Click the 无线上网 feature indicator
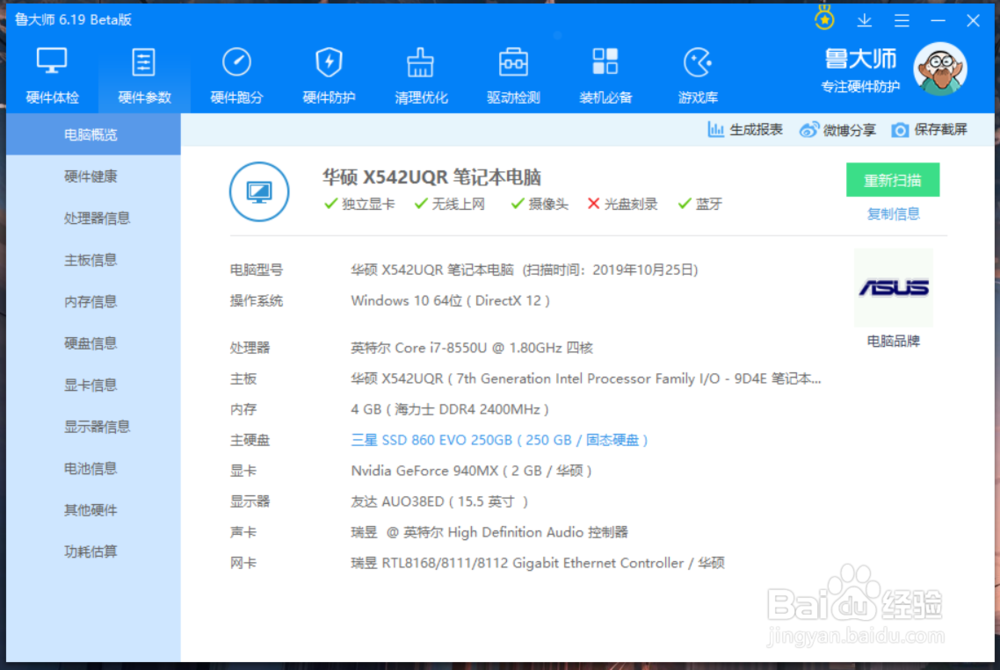The height and width of the screenshot is (670, 1000). [x=450, y=204]
